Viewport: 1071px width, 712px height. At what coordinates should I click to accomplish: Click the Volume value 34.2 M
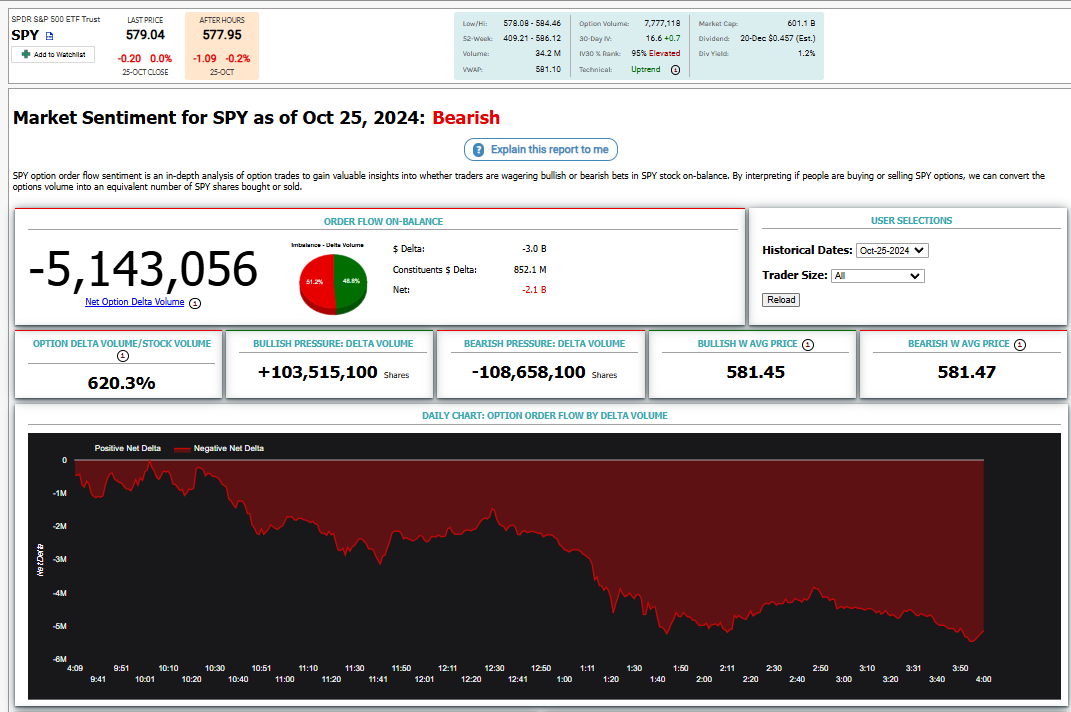pyautogui.click(x=548, y=53)
